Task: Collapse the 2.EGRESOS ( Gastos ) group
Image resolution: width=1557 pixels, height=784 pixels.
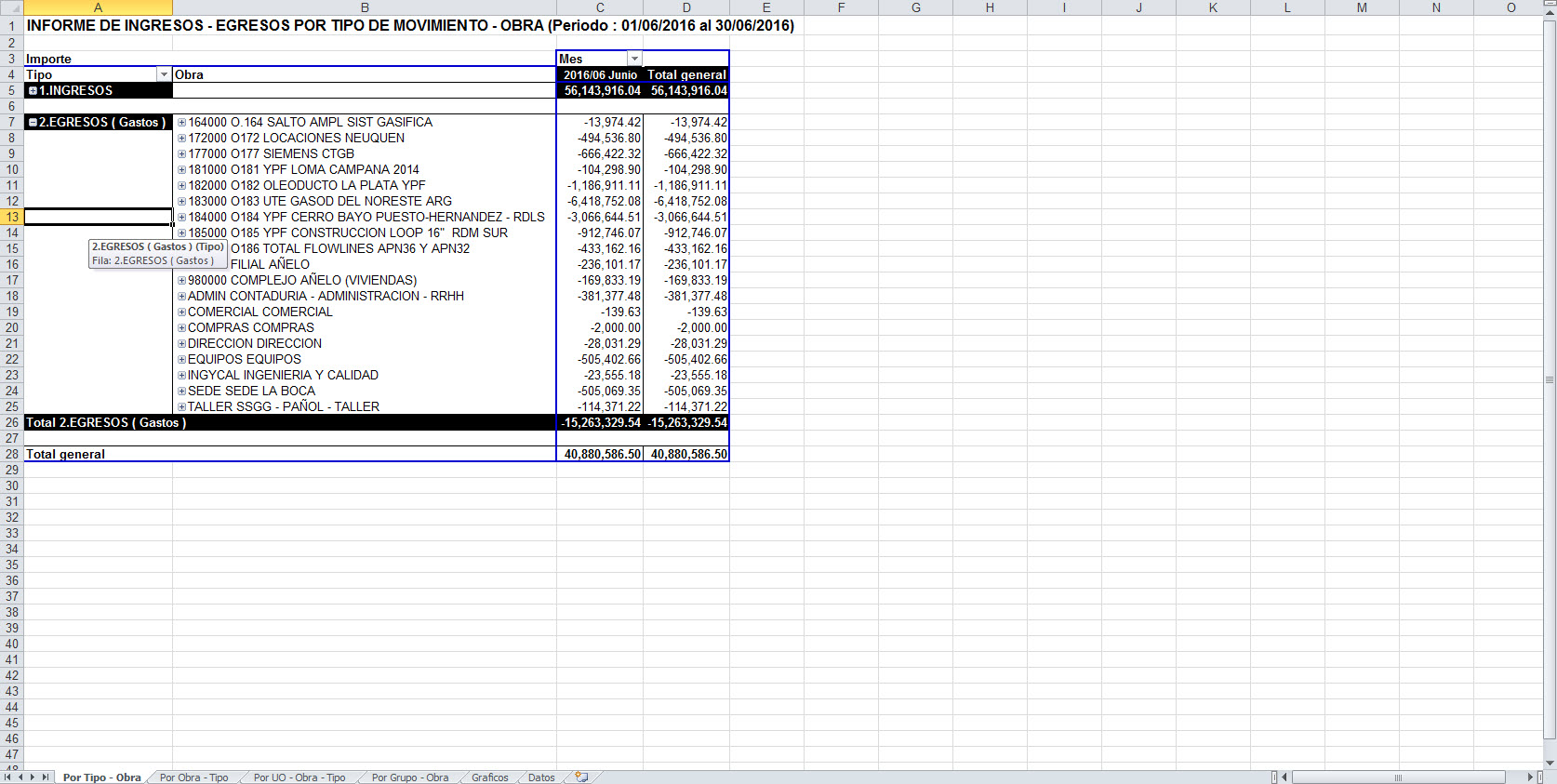Action: tap(33, 123)
